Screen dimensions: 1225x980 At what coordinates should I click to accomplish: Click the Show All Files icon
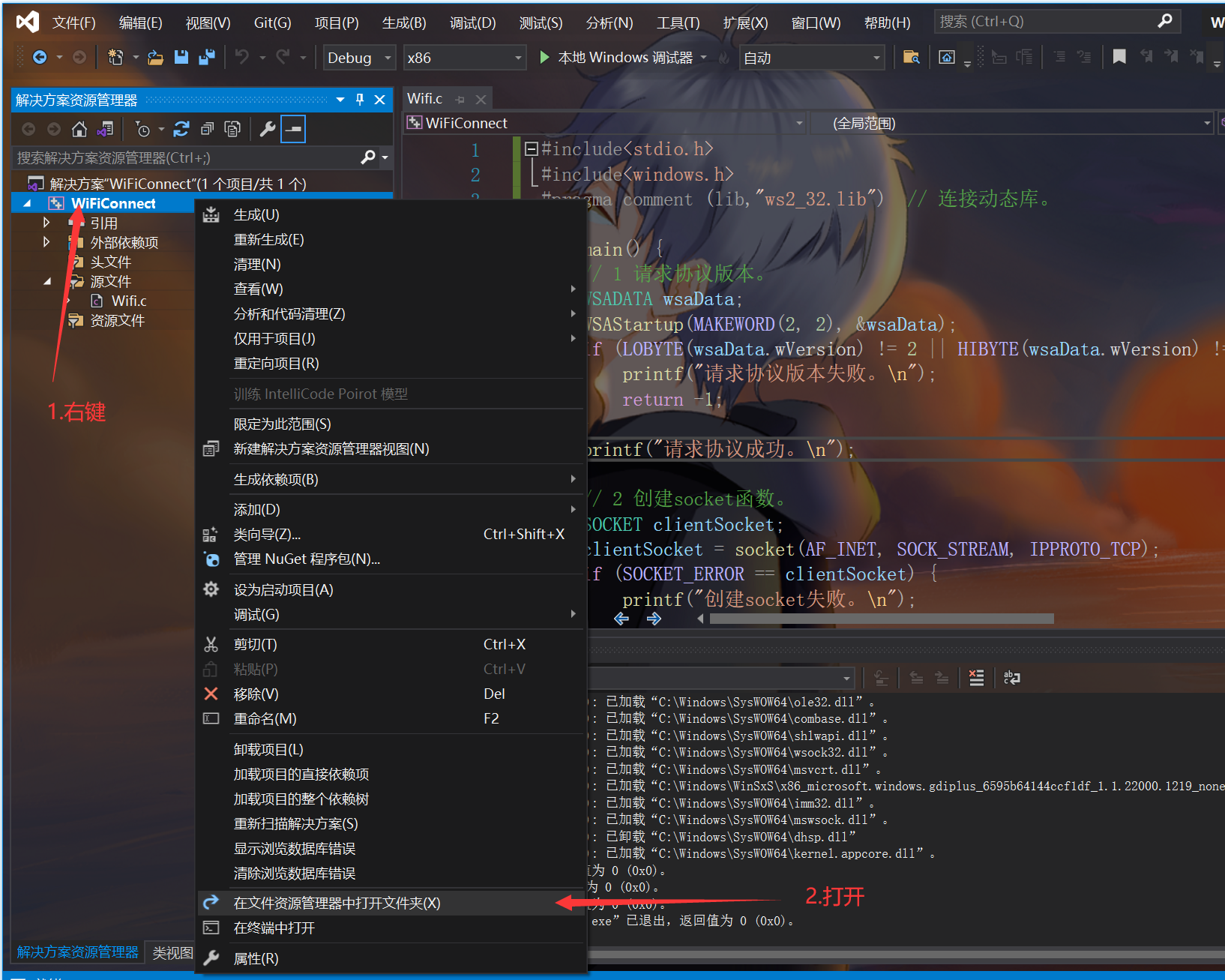pos(232,129)
